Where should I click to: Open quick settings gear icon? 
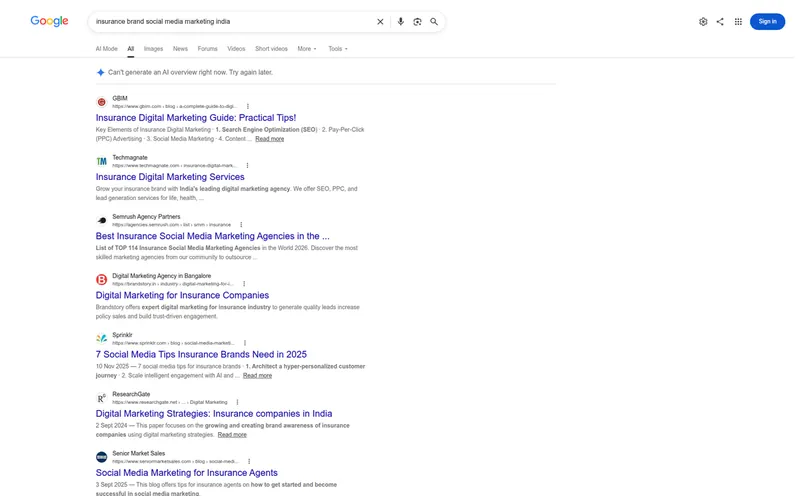pyautogui.click(x=703, y=21)
